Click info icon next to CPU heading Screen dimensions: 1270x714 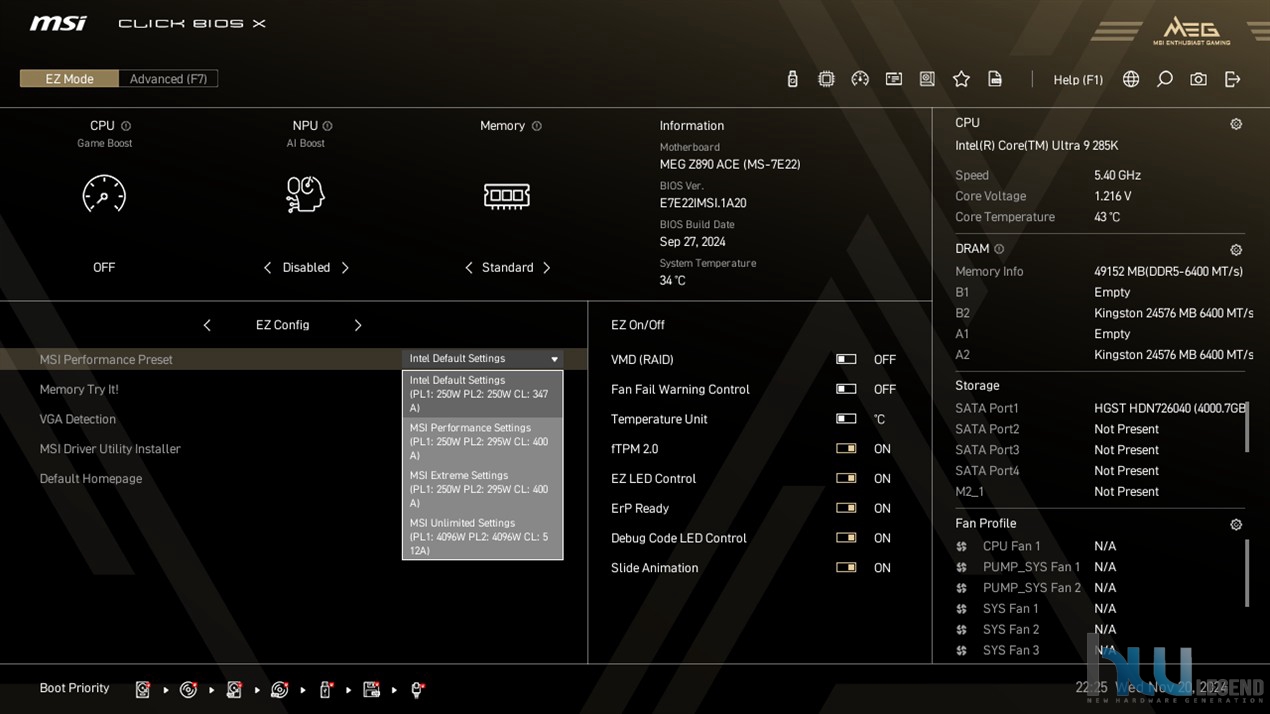(126, 126)
